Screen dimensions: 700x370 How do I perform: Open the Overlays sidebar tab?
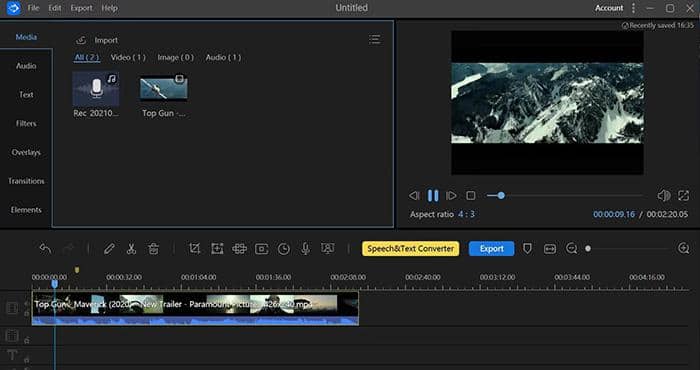tap(26, 152)
